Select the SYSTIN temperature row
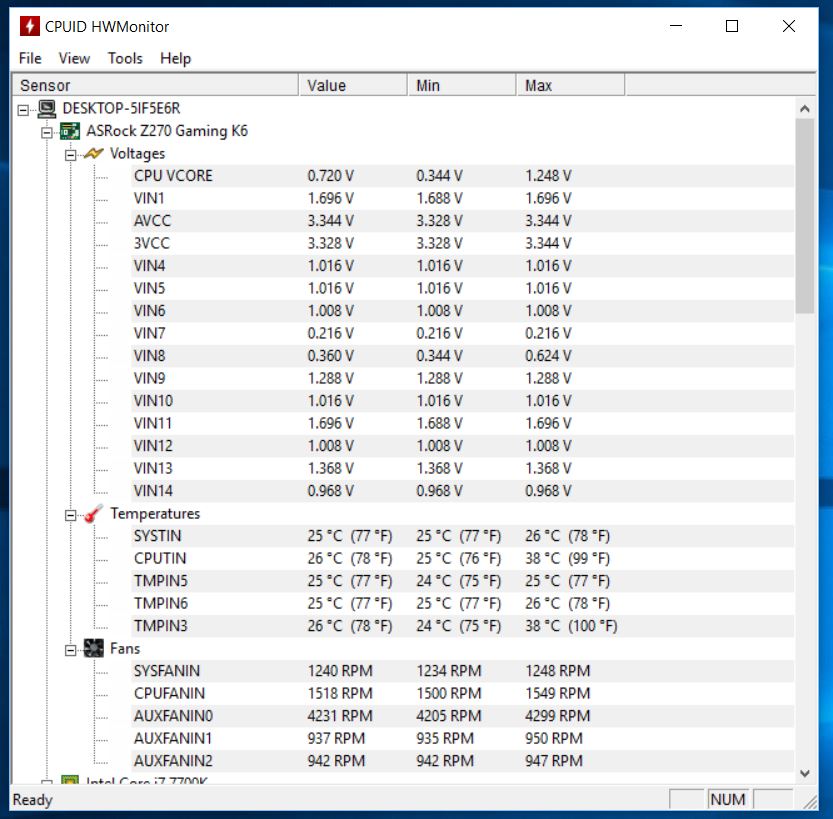 [x=462, y=536]
